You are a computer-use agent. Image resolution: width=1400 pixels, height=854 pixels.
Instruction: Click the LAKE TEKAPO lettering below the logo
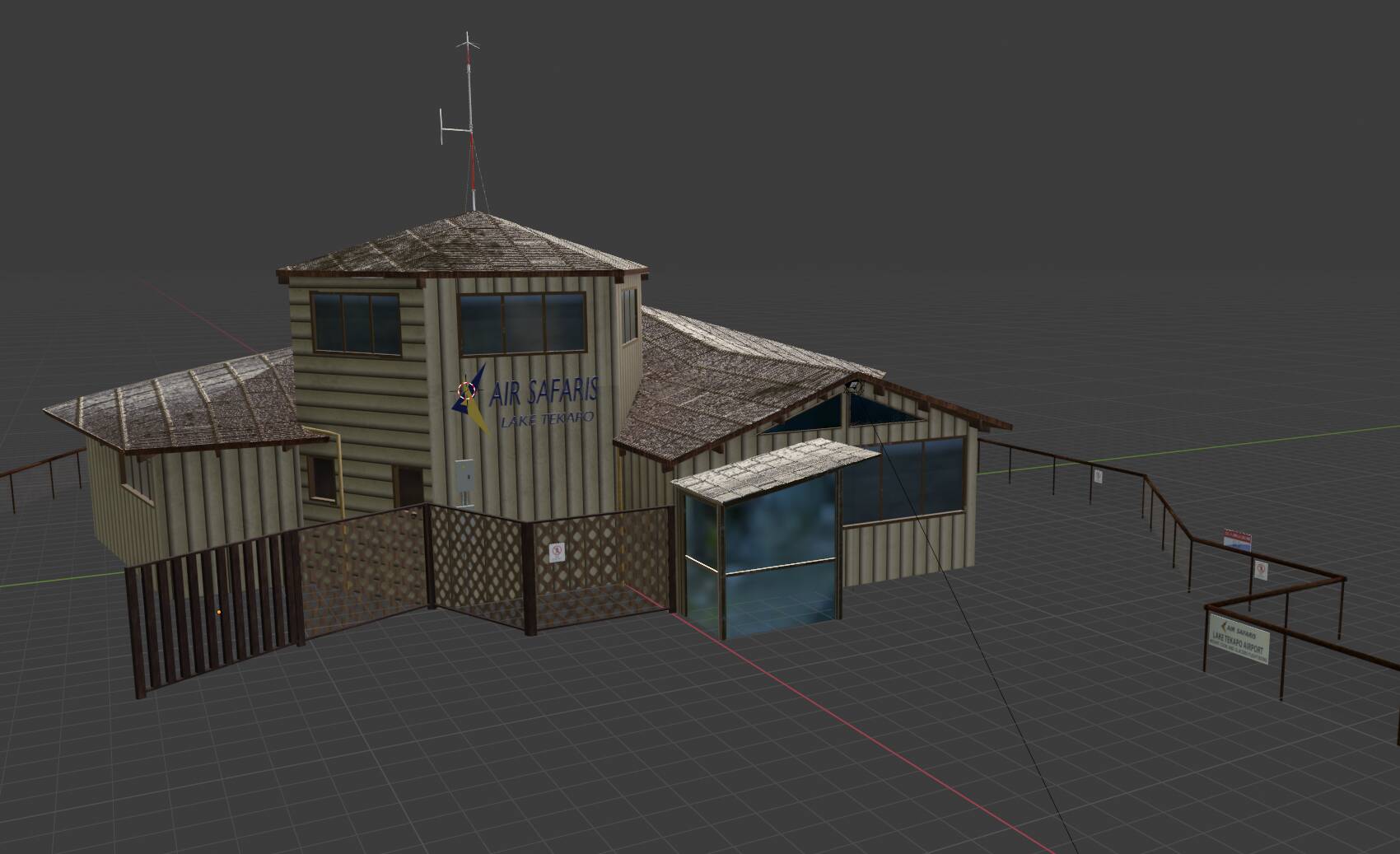coord(547,419)
